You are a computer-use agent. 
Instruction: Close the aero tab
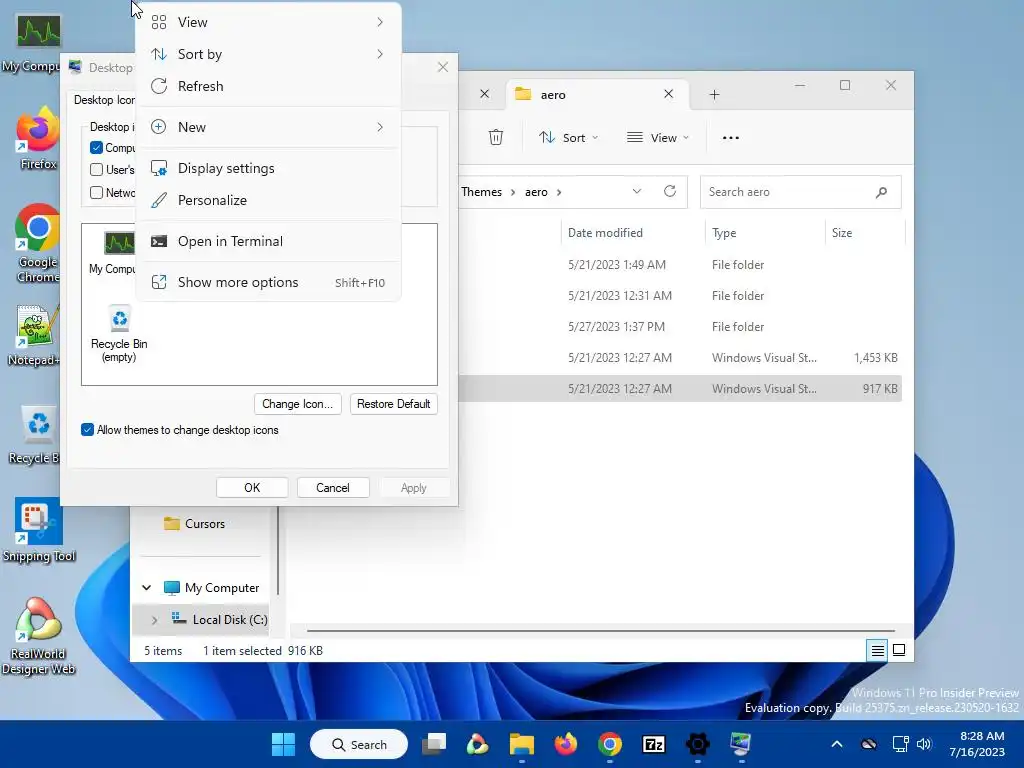(x=669, y=95)
